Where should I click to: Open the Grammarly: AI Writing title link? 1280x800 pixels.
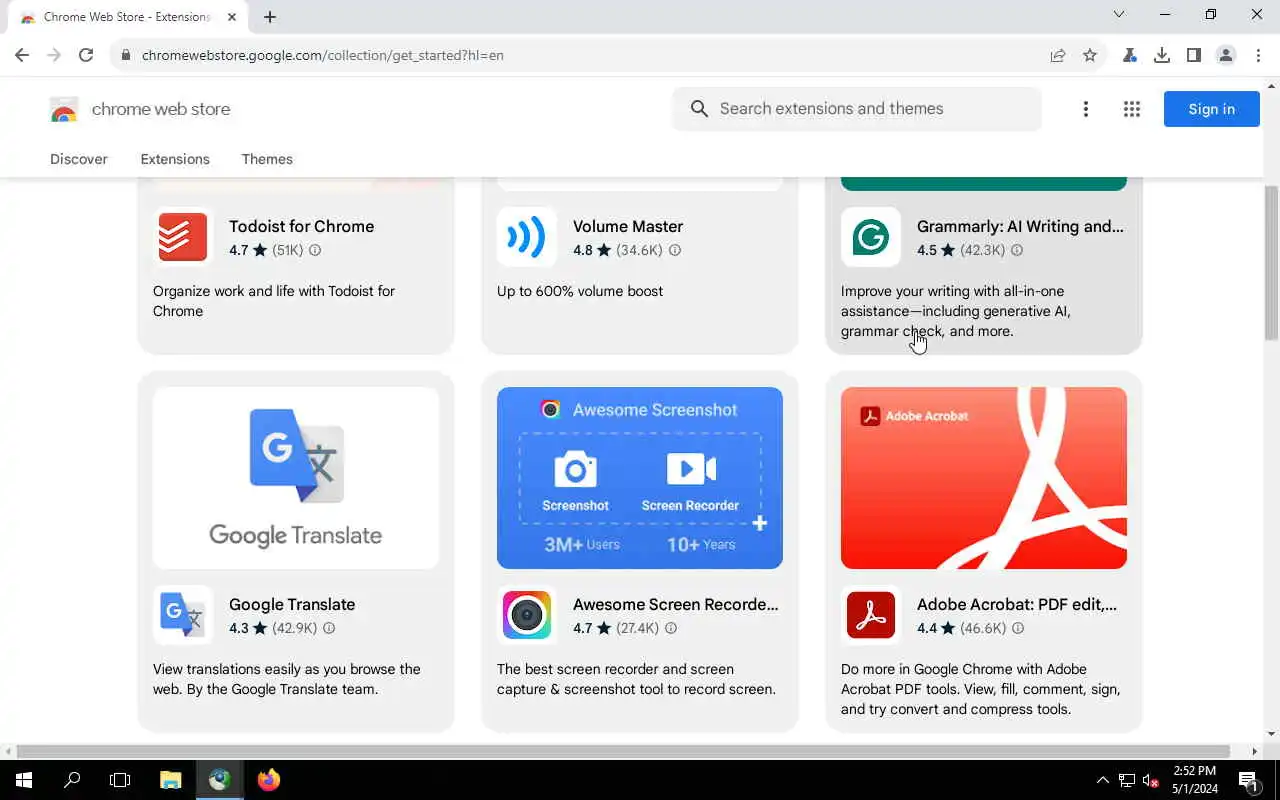coord(1020,226)
